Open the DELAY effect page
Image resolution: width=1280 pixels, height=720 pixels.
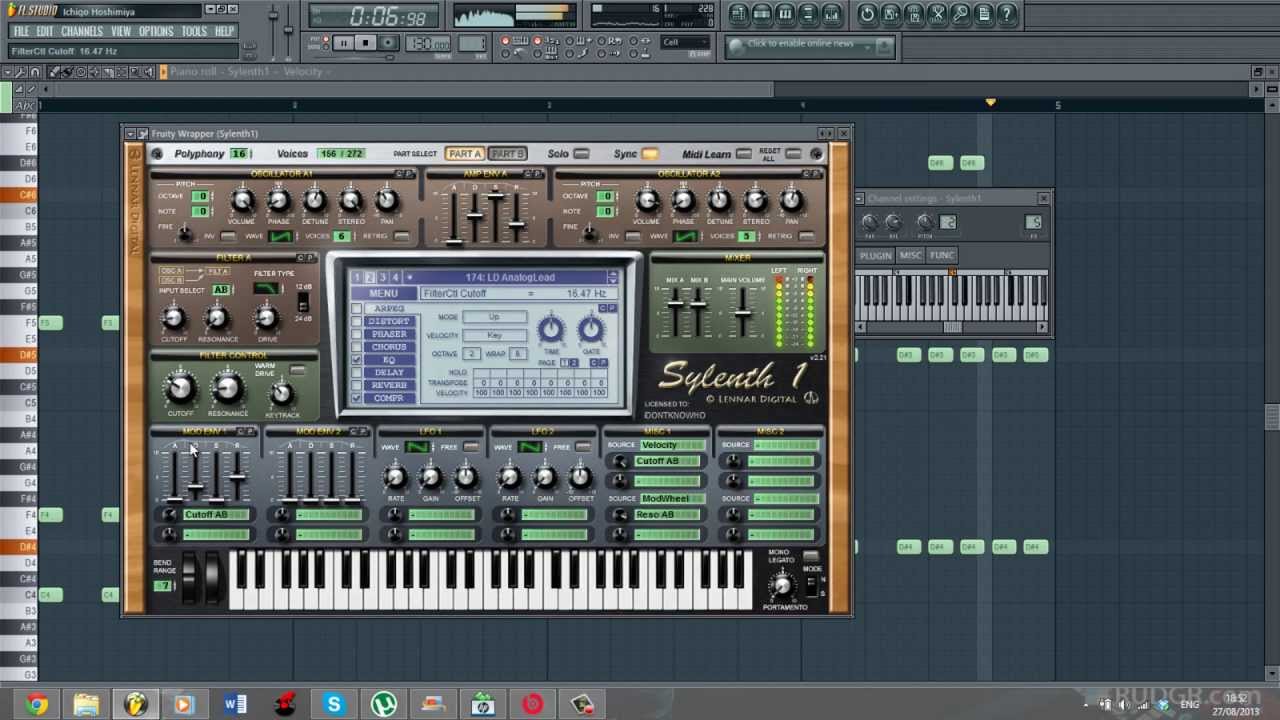tap(390, 373)
